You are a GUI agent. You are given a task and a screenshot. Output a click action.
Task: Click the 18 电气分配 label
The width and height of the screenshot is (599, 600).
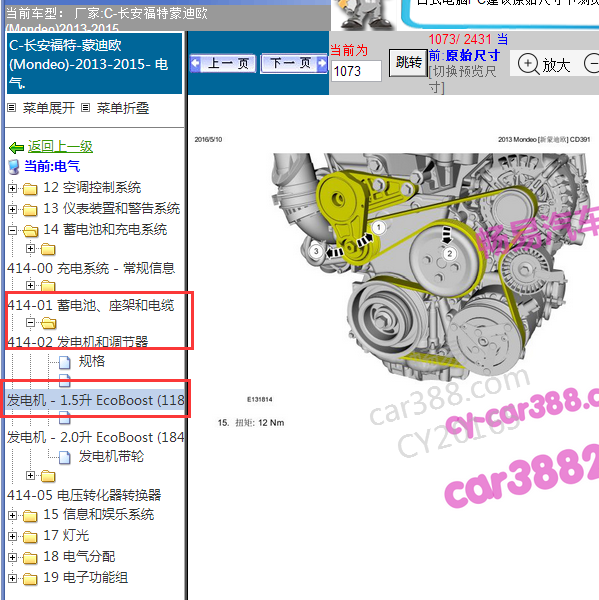pyautogui.click(x=79, y=556)
